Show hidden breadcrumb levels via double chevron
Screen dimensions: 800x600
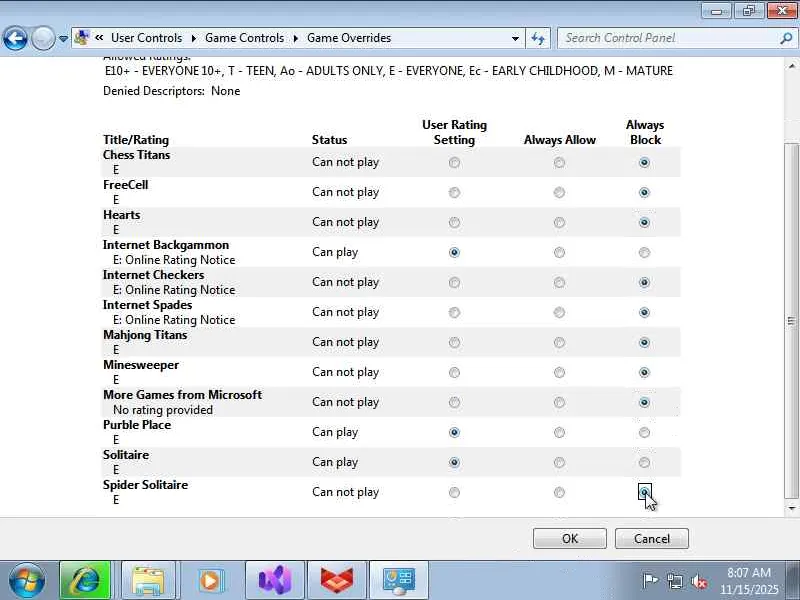(99, 38)
